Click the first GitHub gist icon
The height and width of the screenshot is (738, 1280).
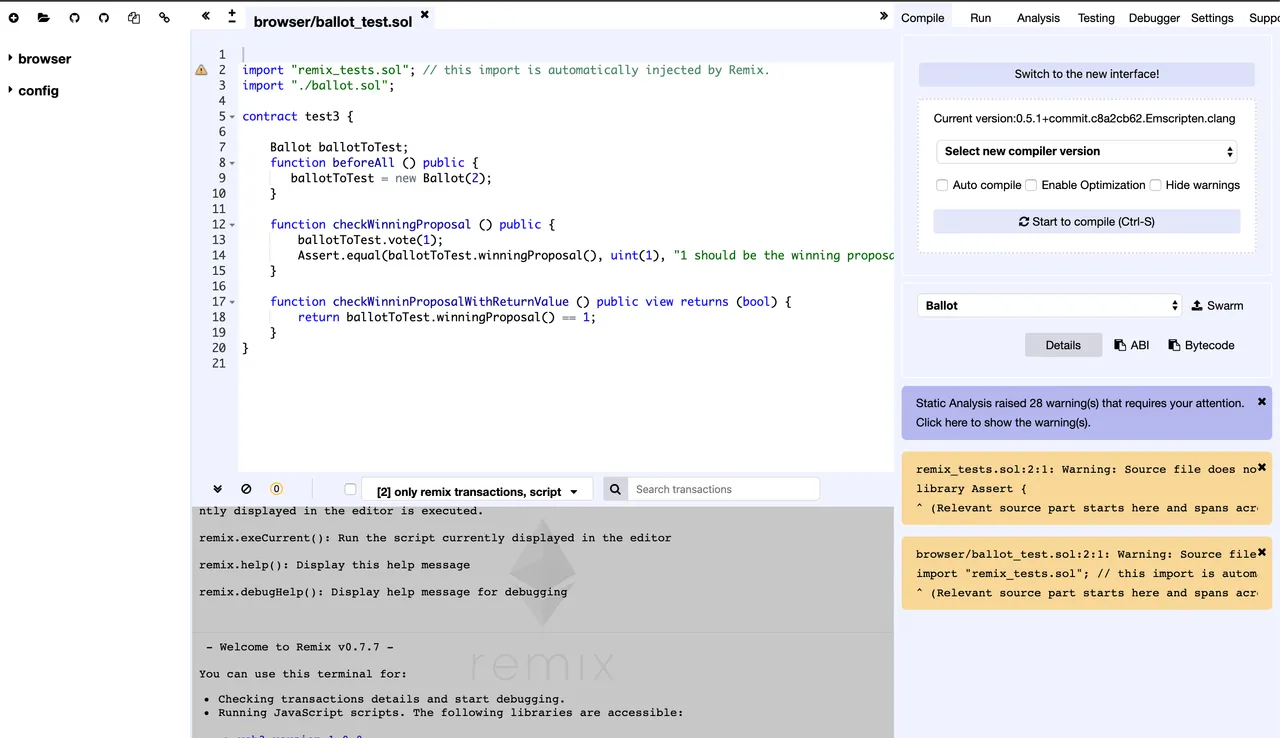[74, 18]
